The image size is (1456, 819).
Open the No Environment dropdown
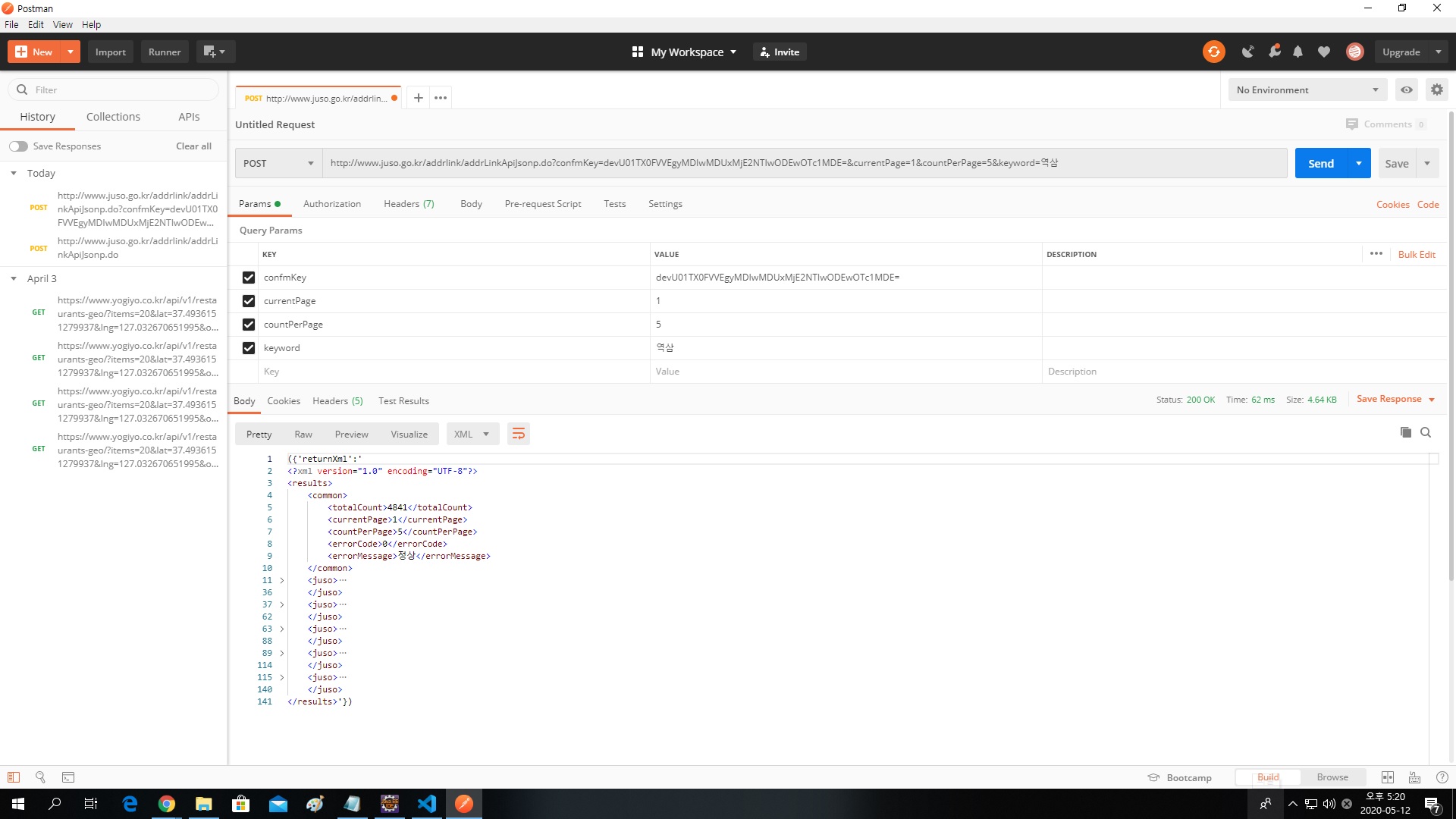(x=1307, y=89)
